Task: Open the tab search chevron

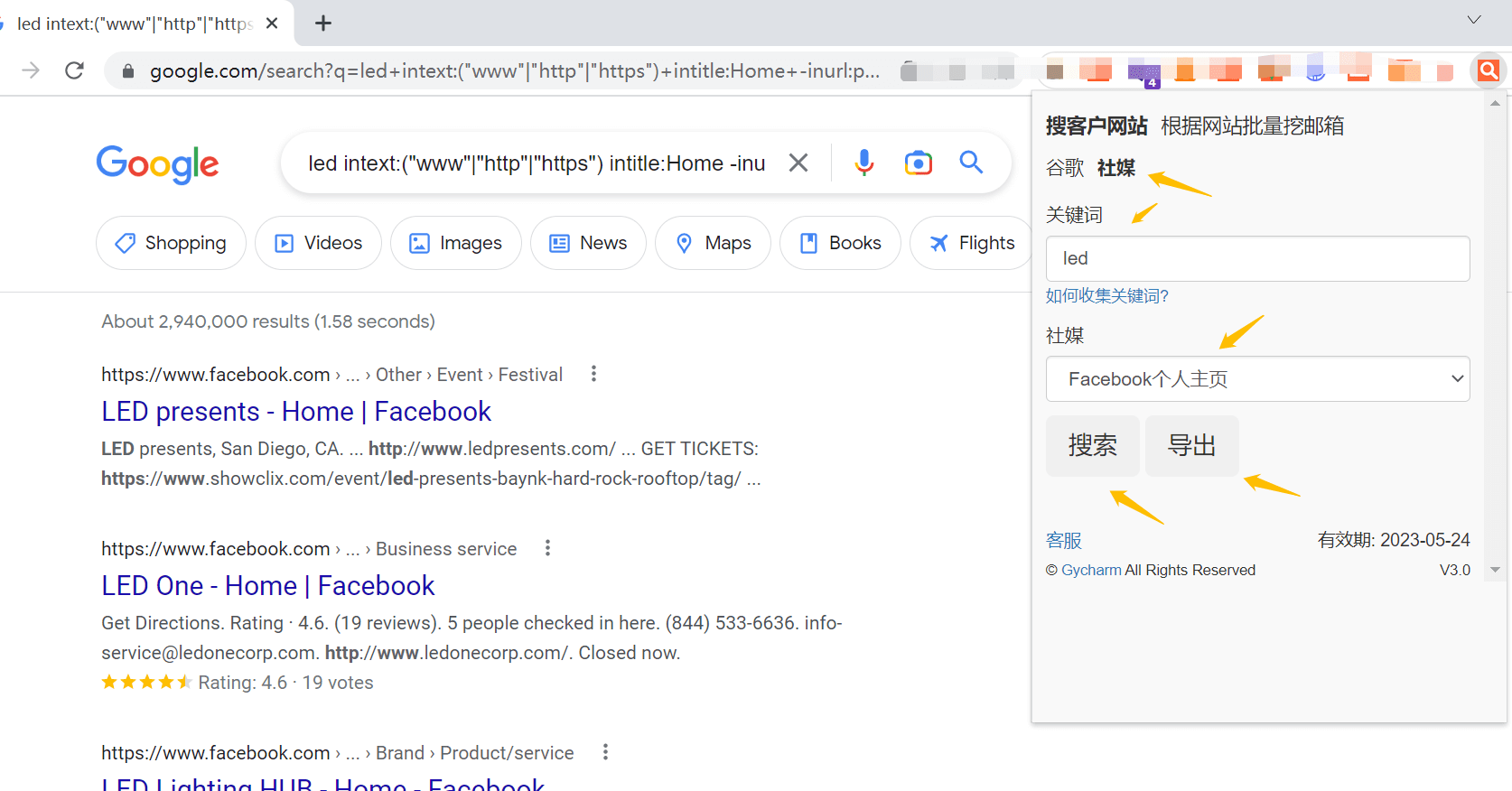Action: point(1474,20)
